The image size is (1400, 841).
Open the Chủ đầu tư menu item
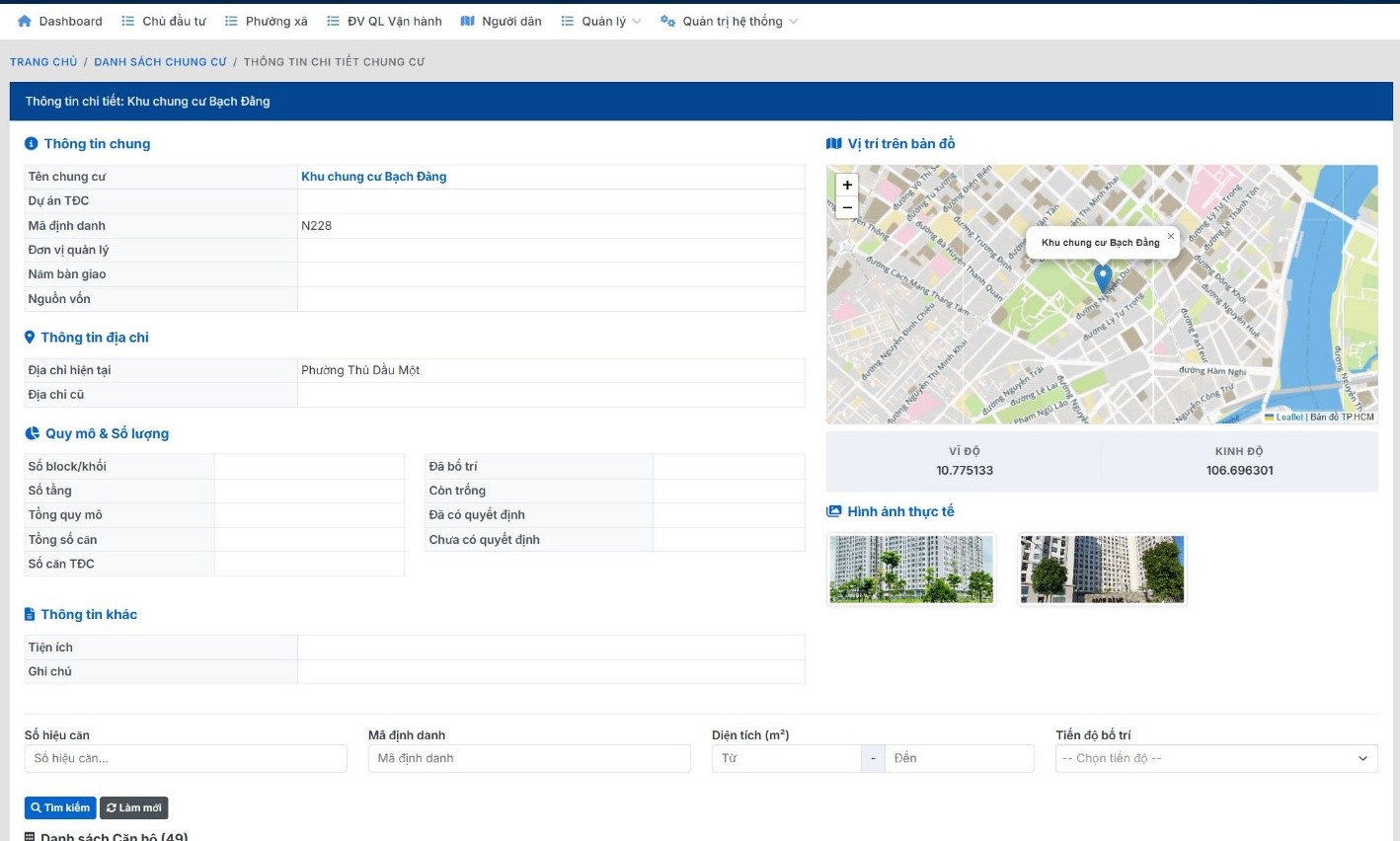164,21
